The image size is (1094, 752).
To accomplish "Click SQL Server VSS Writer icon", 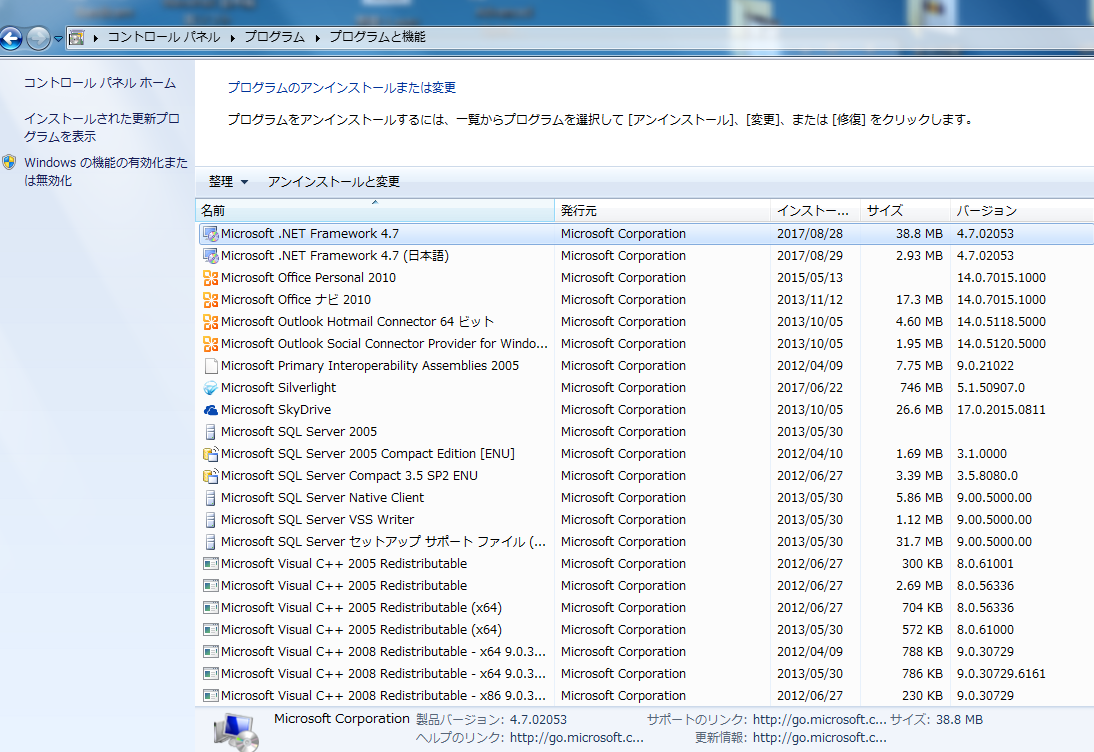I will (x=210, y=520).
